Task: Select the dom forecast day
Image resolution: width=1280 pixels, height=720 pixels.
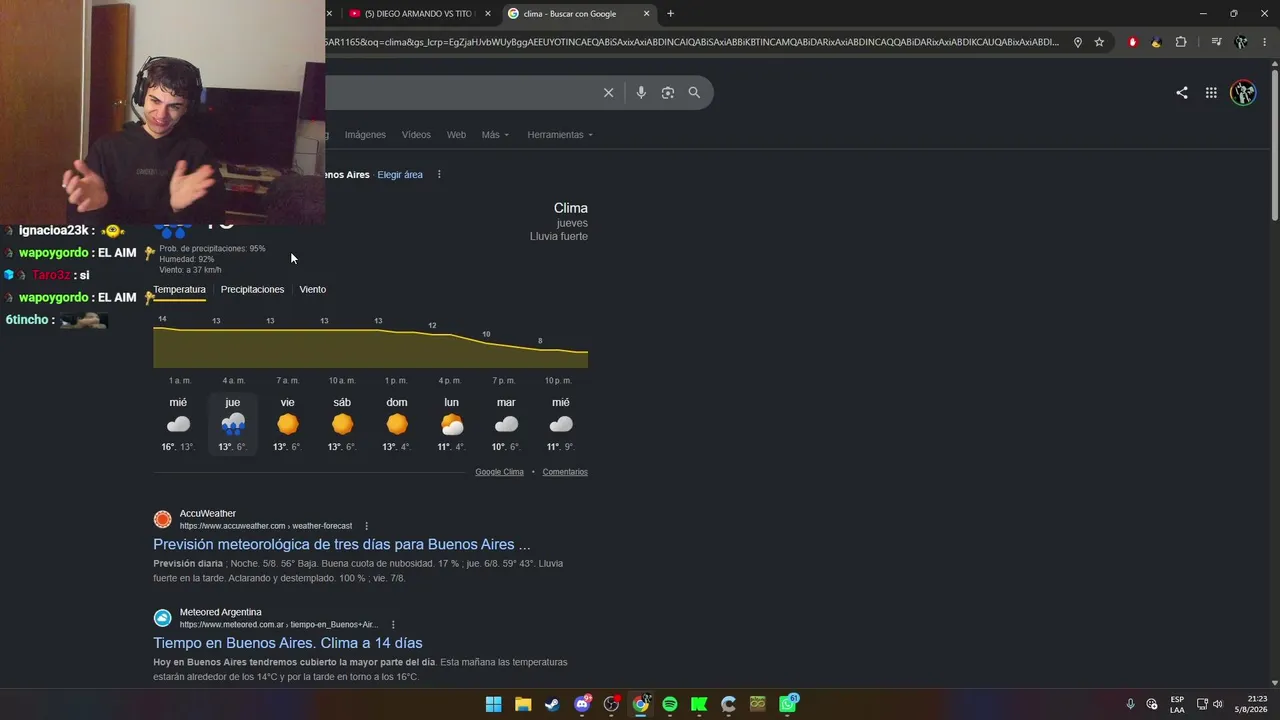Action: pyautogui.click(x=397, y=424)
